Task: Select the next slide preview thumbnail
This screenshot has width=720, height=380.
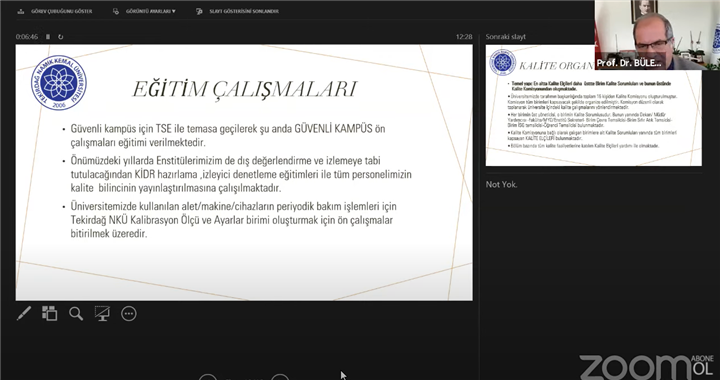Action: click(x=593, y=105)
